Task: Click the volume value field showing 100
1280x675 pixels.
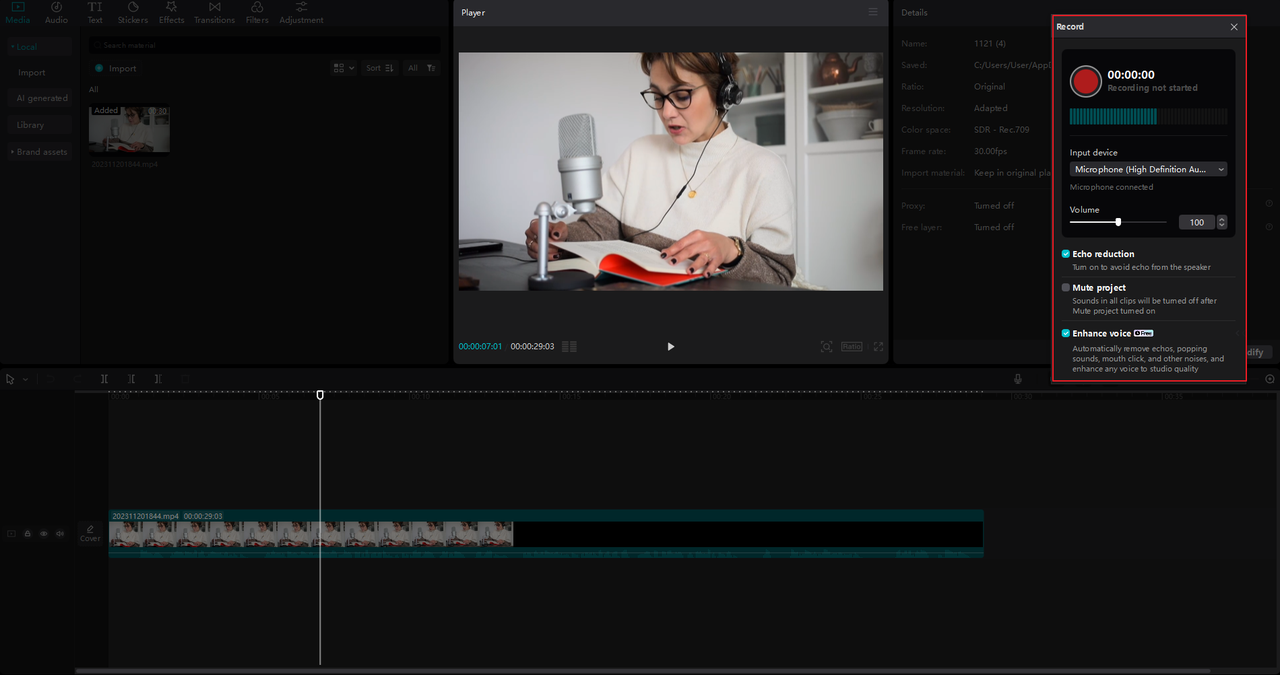Action: [1197, 222]
